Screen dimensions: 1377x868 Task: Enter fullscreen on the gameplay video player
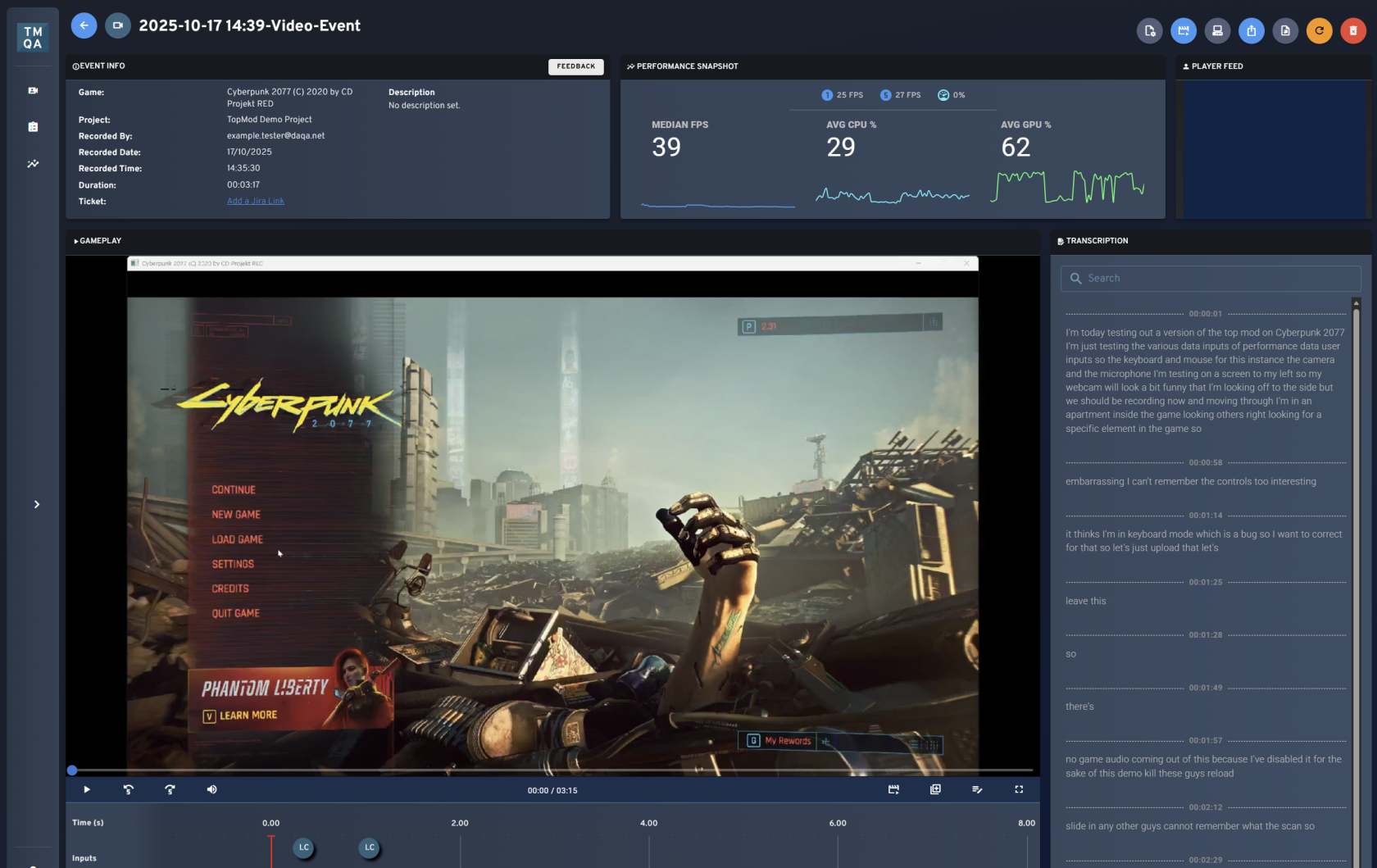1018,789
